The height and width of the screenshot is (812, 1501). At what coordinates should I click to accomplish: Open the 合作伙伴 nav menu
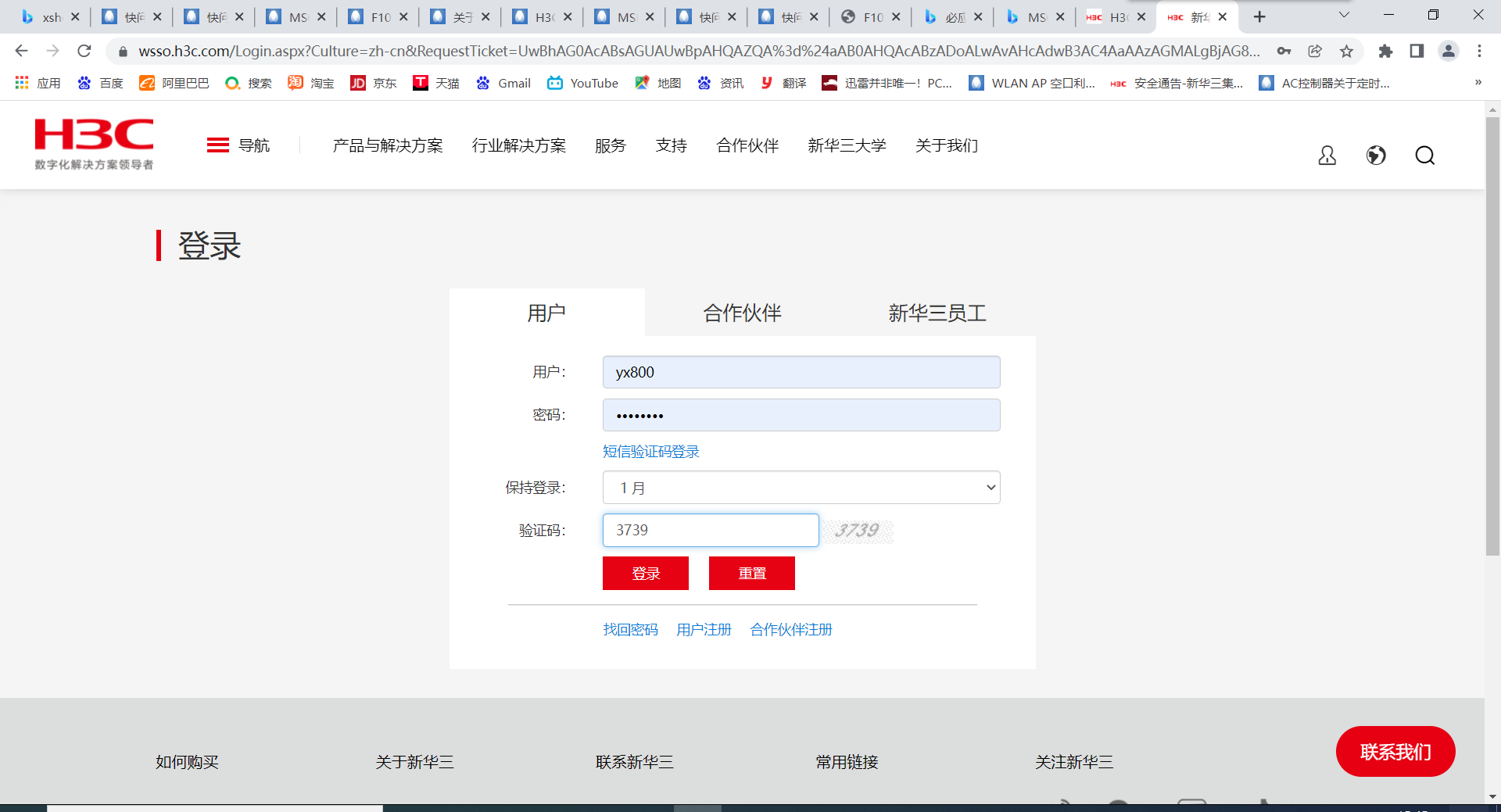tap(747, 145)
